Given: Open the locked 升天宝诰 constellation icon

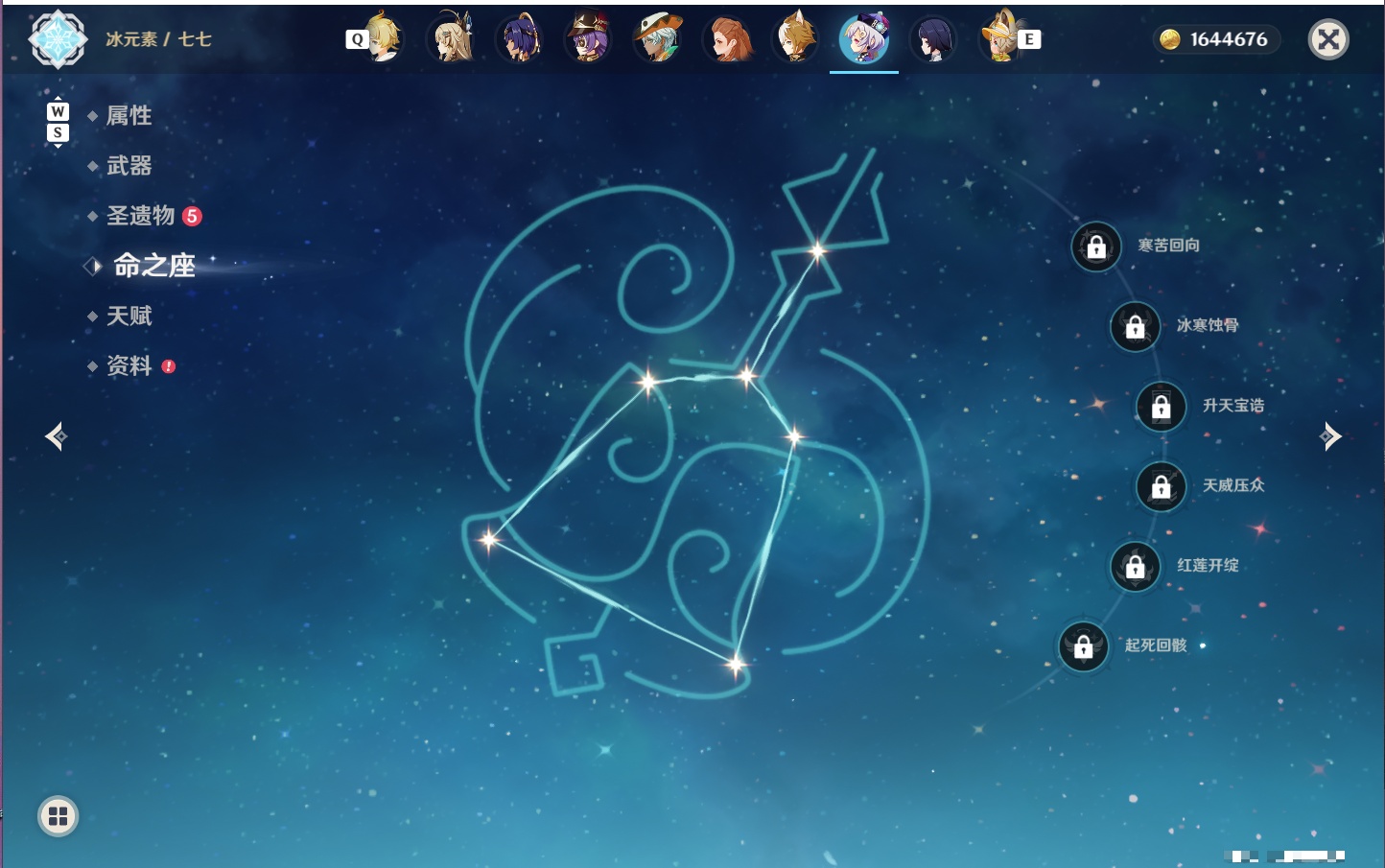Looking at the screenshot, I should 1162,407.
